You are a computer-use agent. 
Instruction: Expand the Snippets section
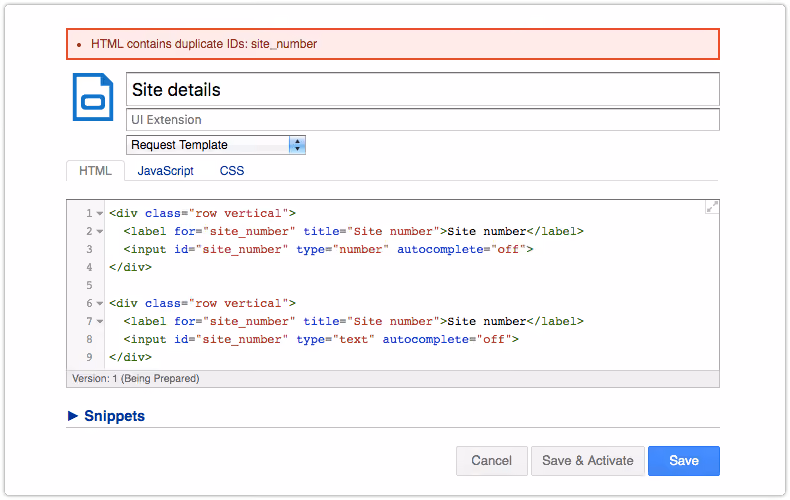coord(106,416)
